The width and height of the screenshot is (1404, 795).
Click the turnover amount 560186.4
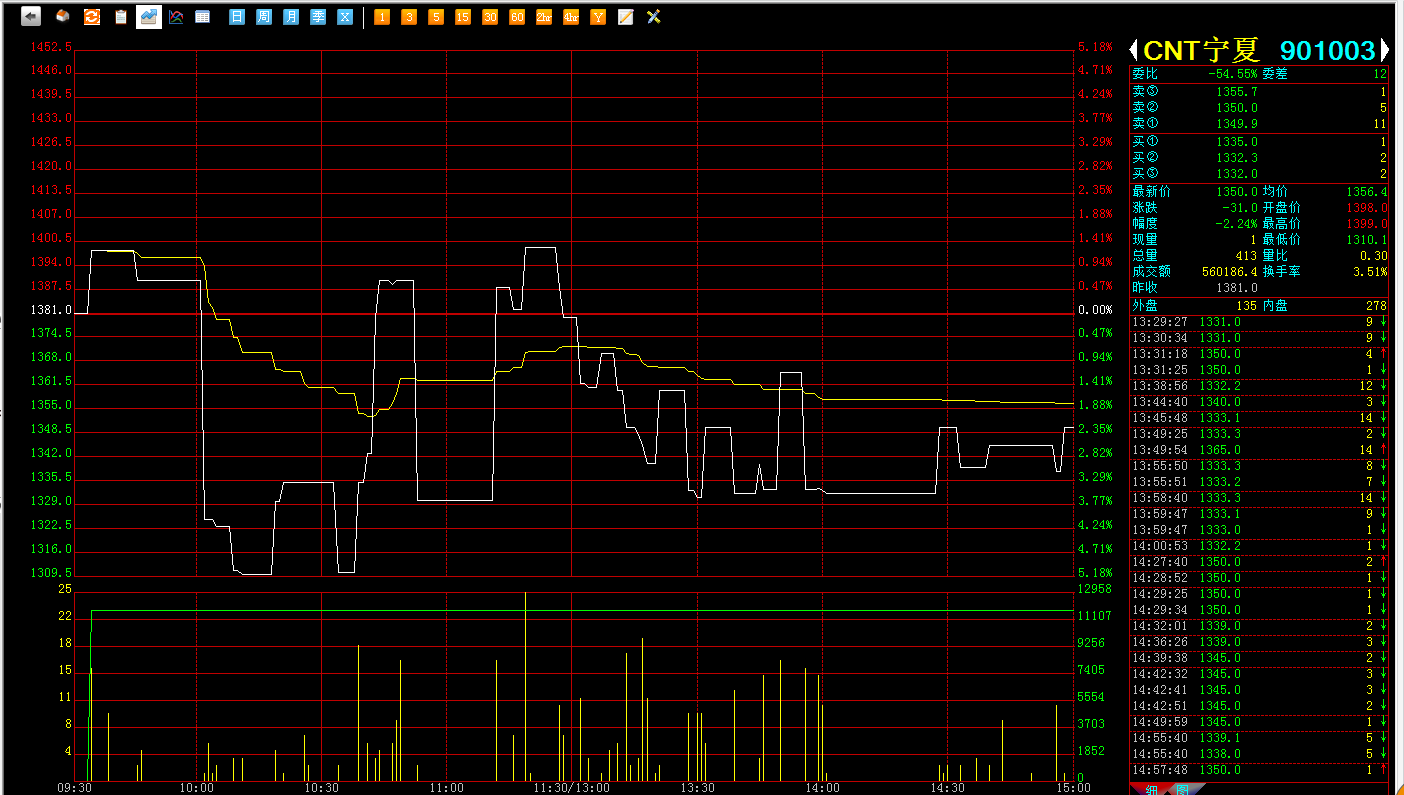pyautogui.click(x=1230, y=271)
